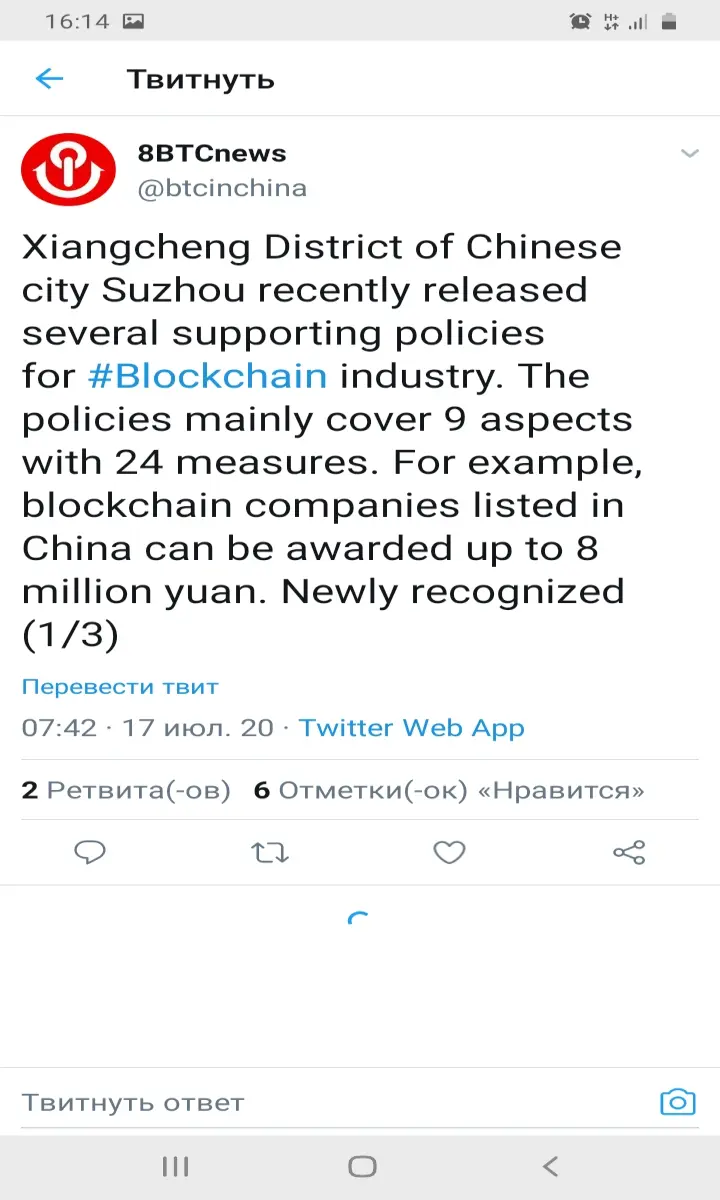Open 8BTCnews profile avatar
The width and height of the screenshot is (720, 1200).
click(68, 170)
